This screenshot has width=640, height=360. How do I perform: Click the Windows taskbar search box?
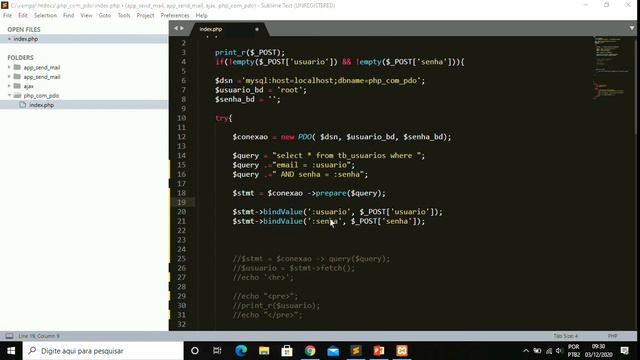pyautogui.click(x=103, y=351)
